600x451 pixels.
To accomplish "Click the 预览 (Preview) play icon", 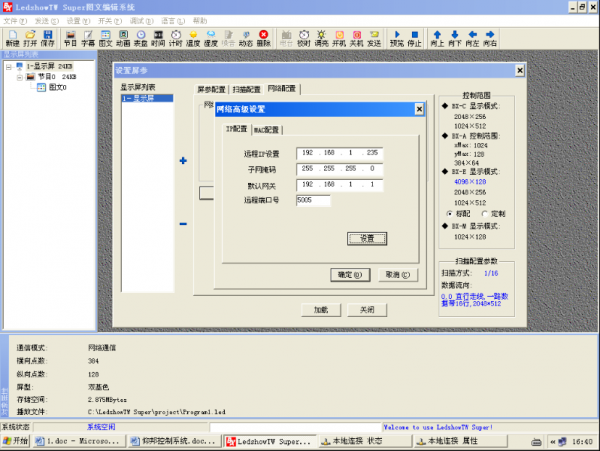I will click(397, 38).
